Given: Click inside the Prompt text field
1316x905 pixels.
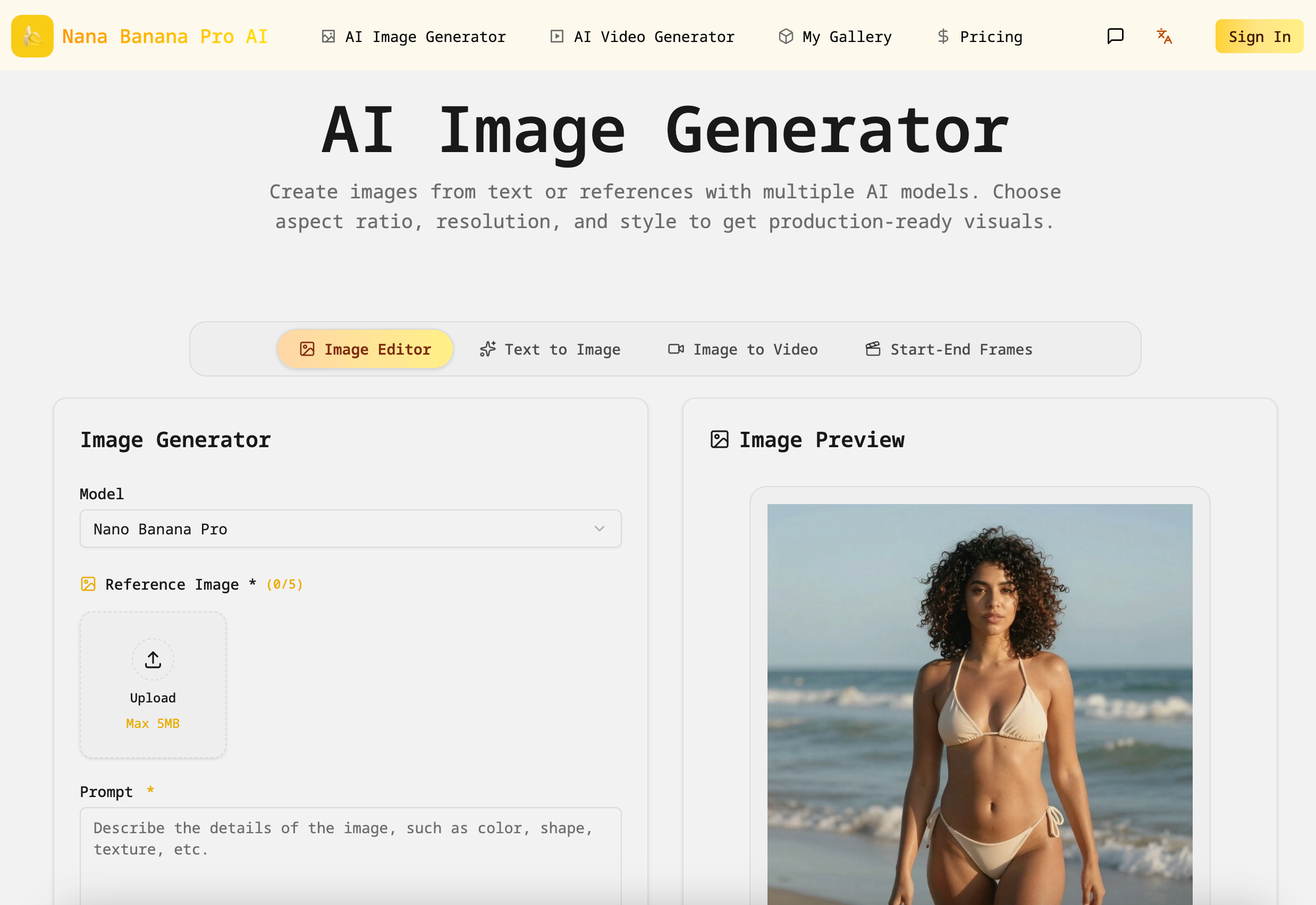Looking at the screenshot, I should coord(350,851).
